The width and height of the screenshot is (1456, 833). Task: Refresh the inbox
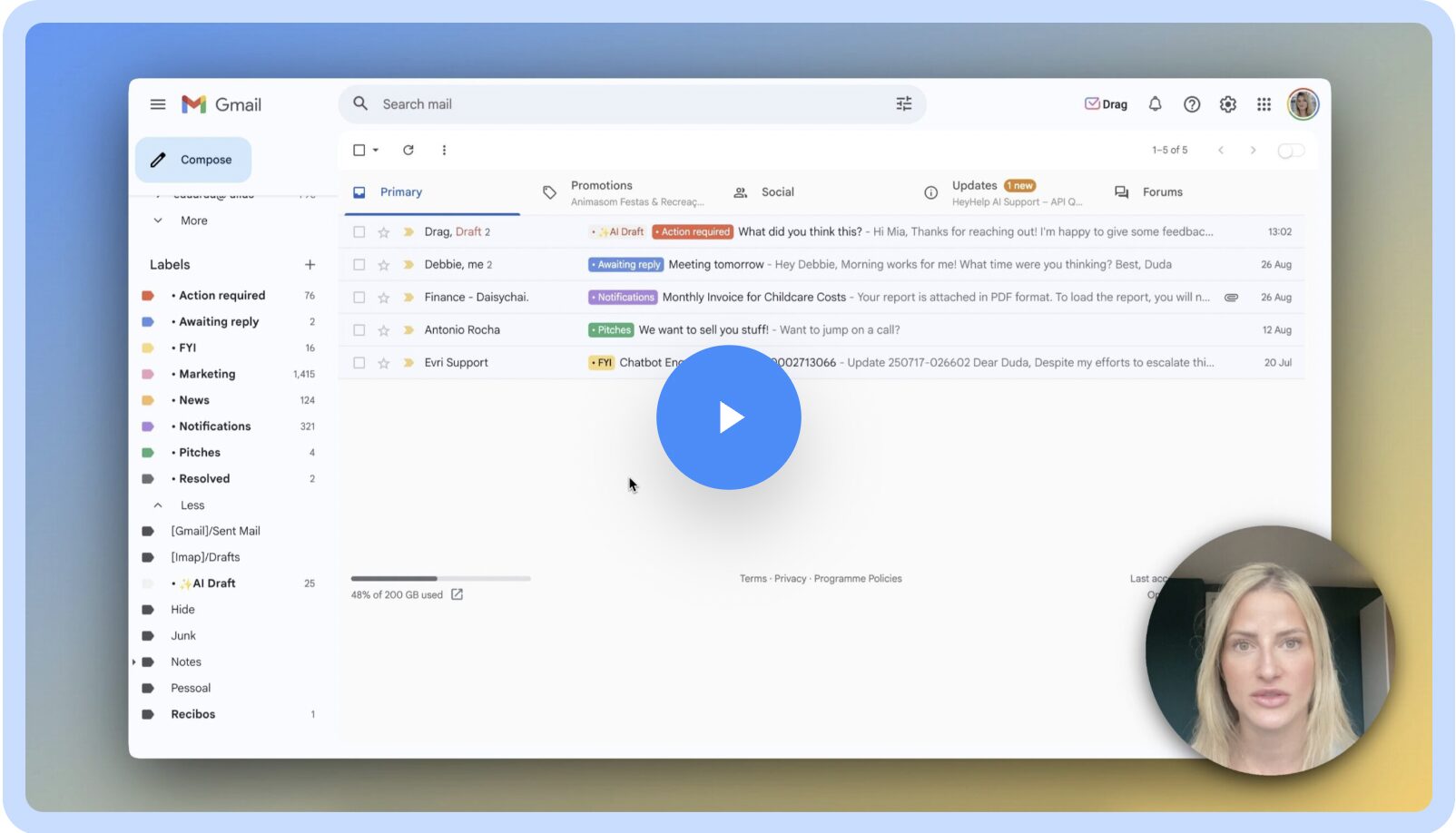408,150
